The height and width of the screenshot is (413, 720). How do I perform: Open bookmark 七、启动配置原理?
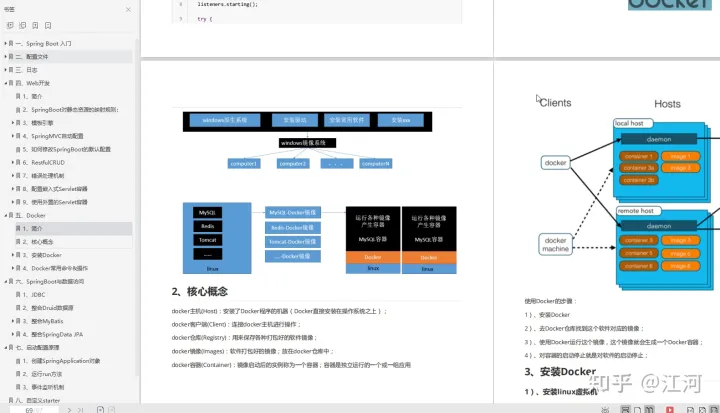point(38,347)
